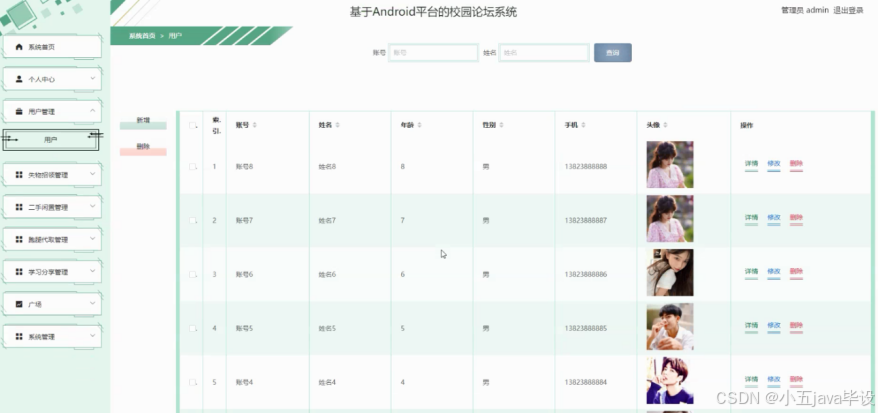The width and height of the screenshot is (879, 413).
Task: Open the 系统首页 sidebar item
Action: [x=52, y=47]
